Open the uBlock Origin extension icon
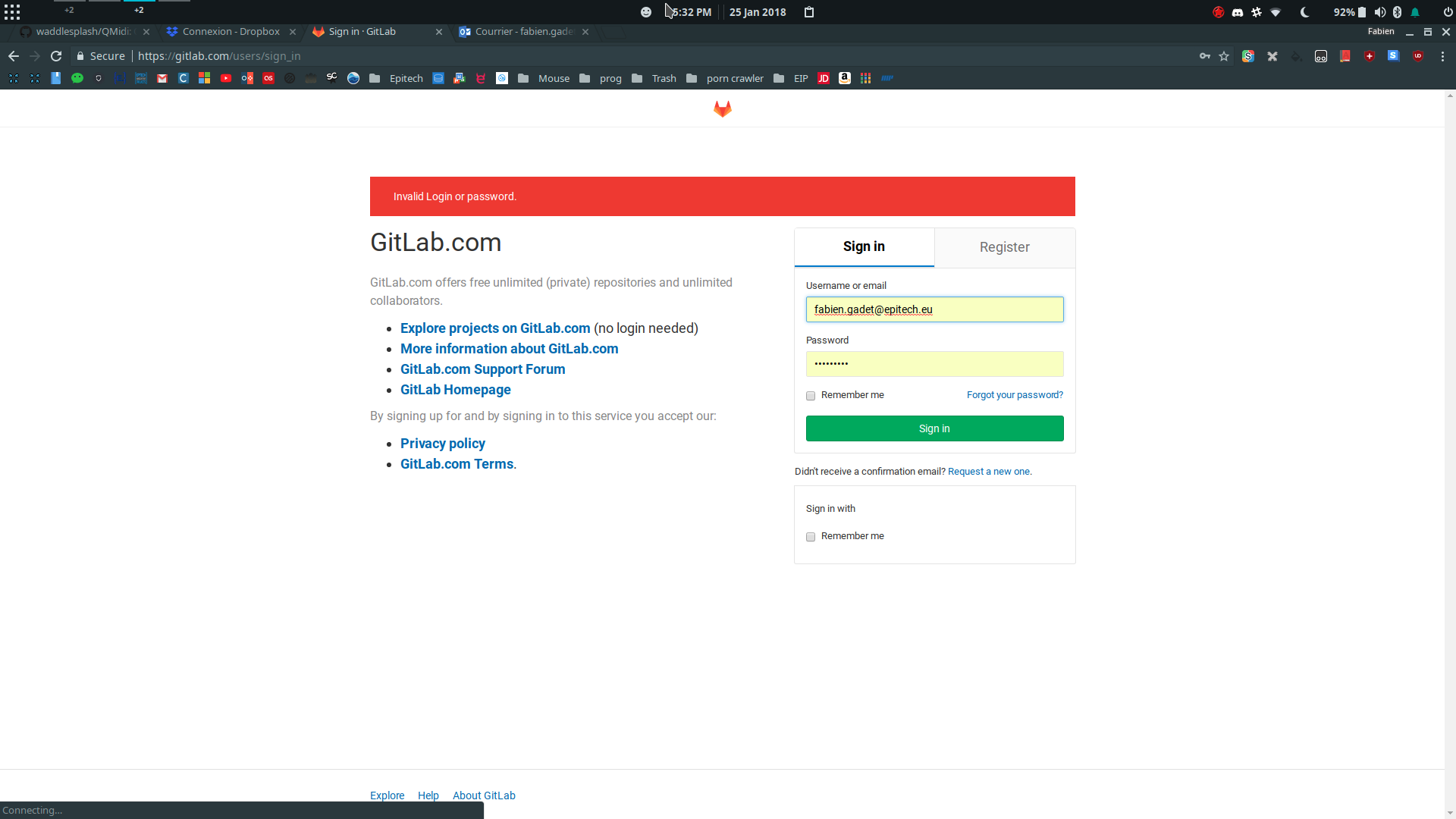Image resolution: width=1456 pixels, height=819 pixels. point(1417,56)
